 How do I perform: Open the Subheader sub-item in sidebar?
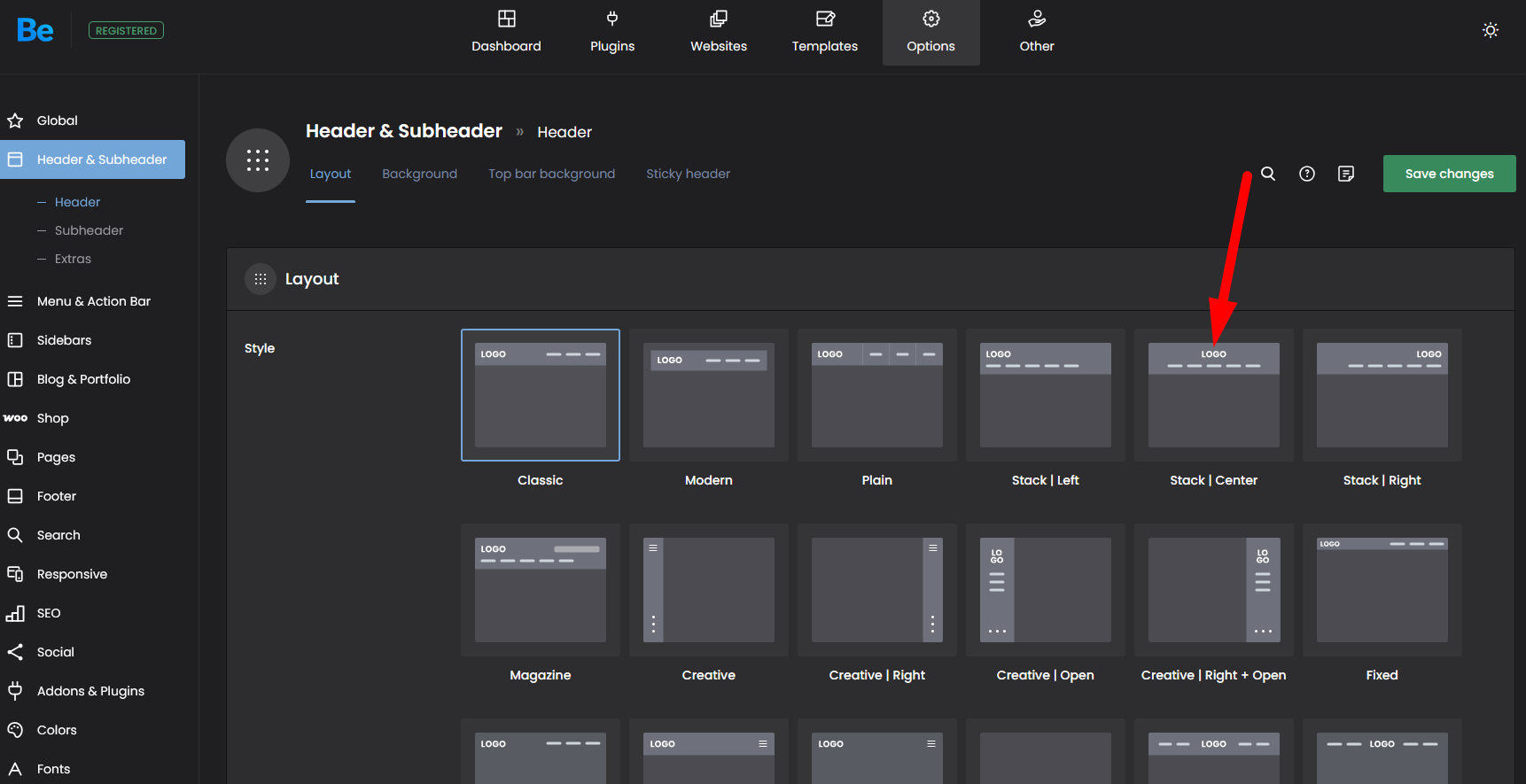[89, 230]
